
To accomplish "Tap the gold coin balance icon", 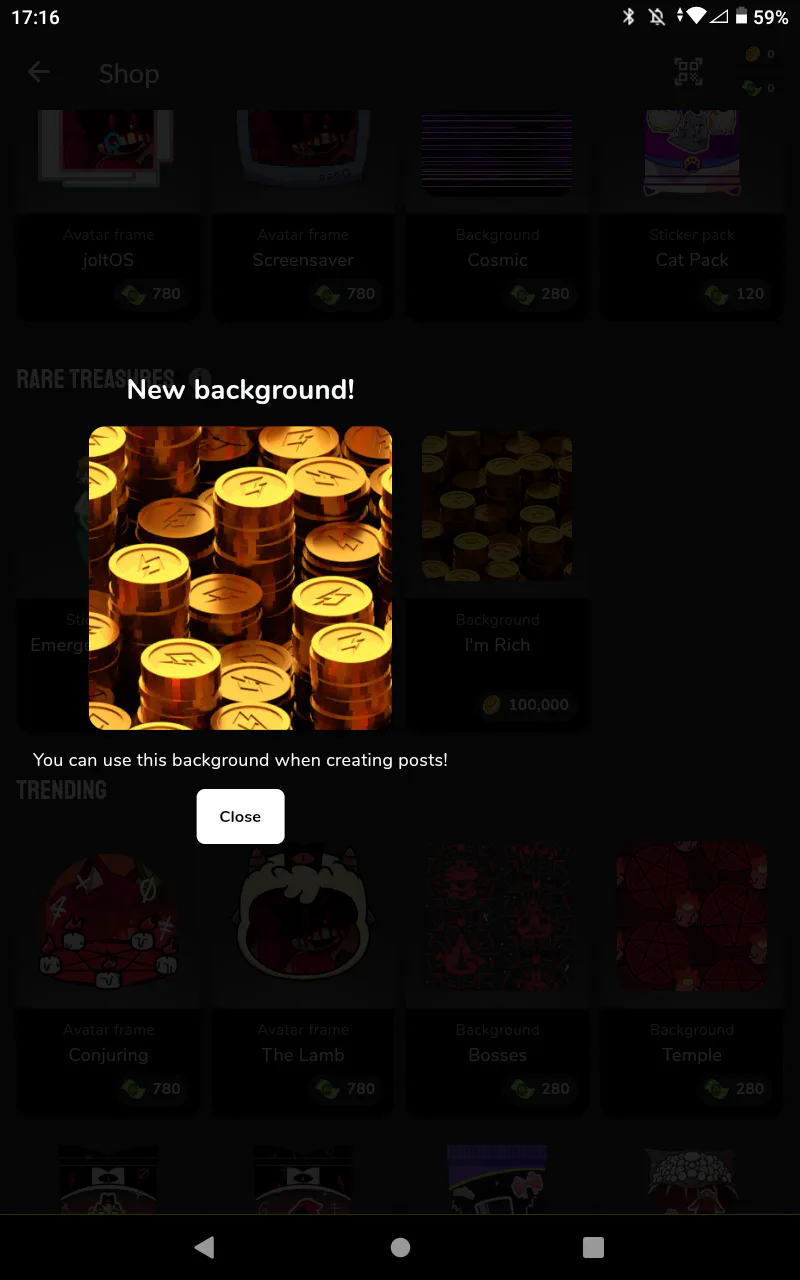I will [752, 54].
